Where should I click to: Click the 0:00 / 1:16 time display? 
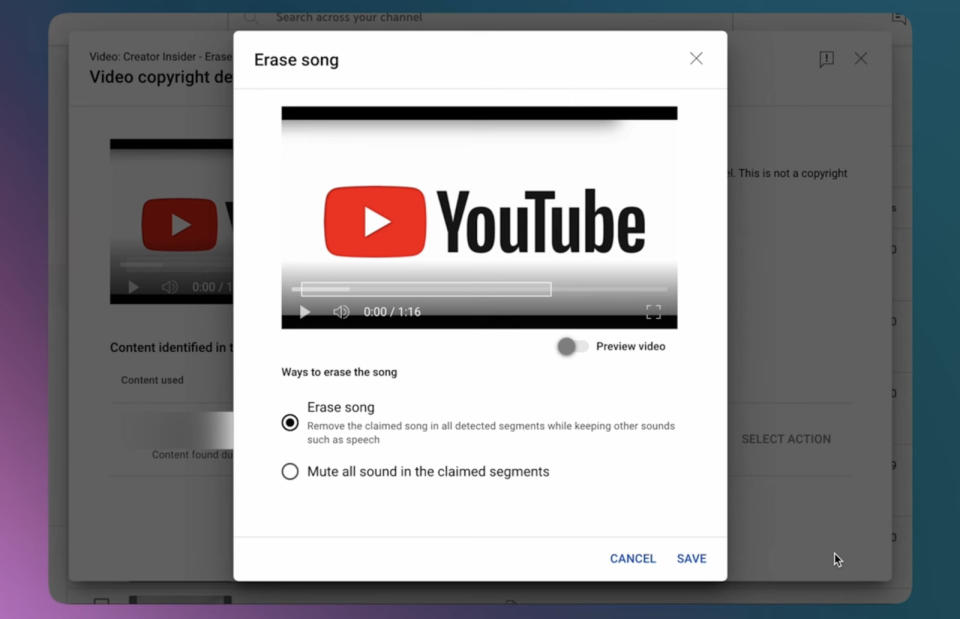[392, 312]
